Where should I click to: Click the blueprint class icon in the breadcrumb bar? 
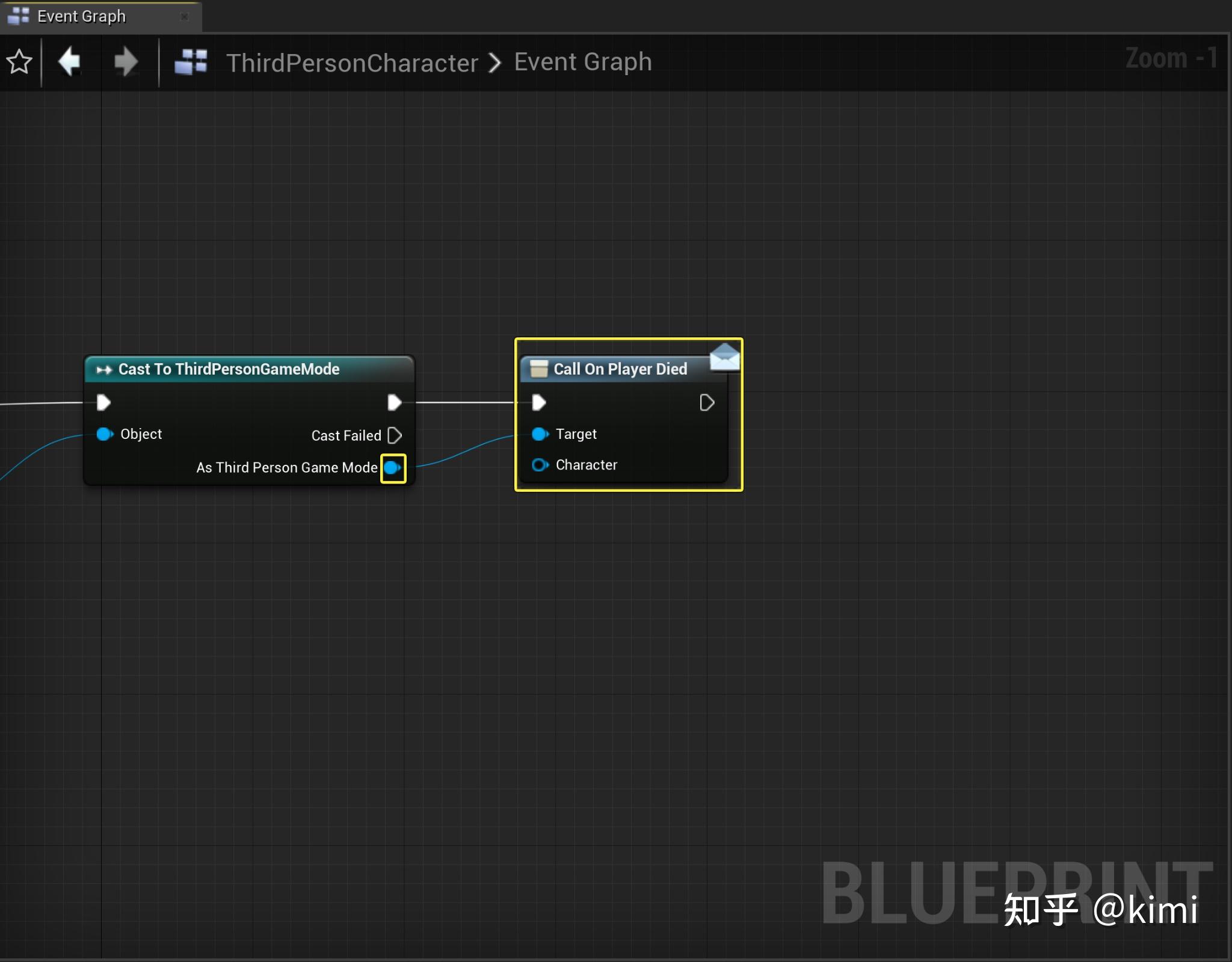pos(190,62)
